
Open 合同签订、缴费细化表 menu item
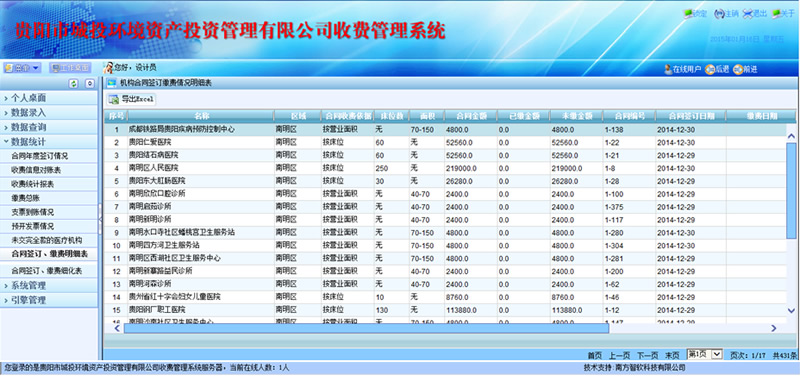(x=49, y=270)
